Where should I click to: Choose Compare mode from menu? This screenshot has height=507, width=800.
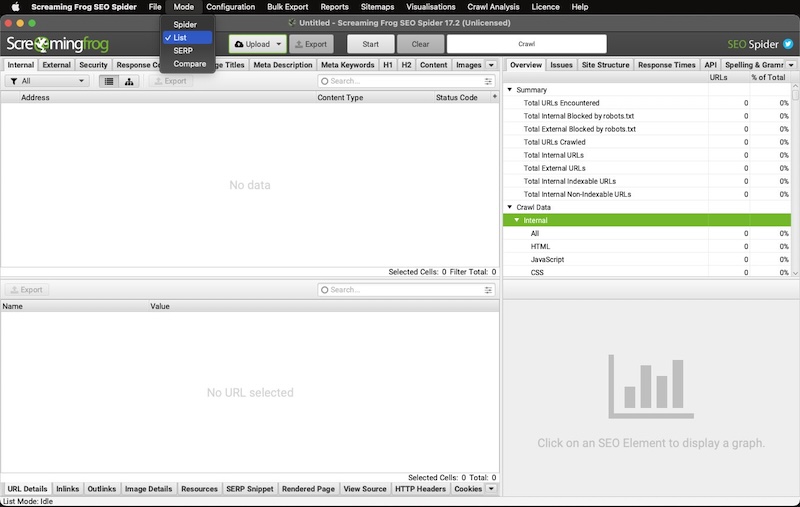187,64
